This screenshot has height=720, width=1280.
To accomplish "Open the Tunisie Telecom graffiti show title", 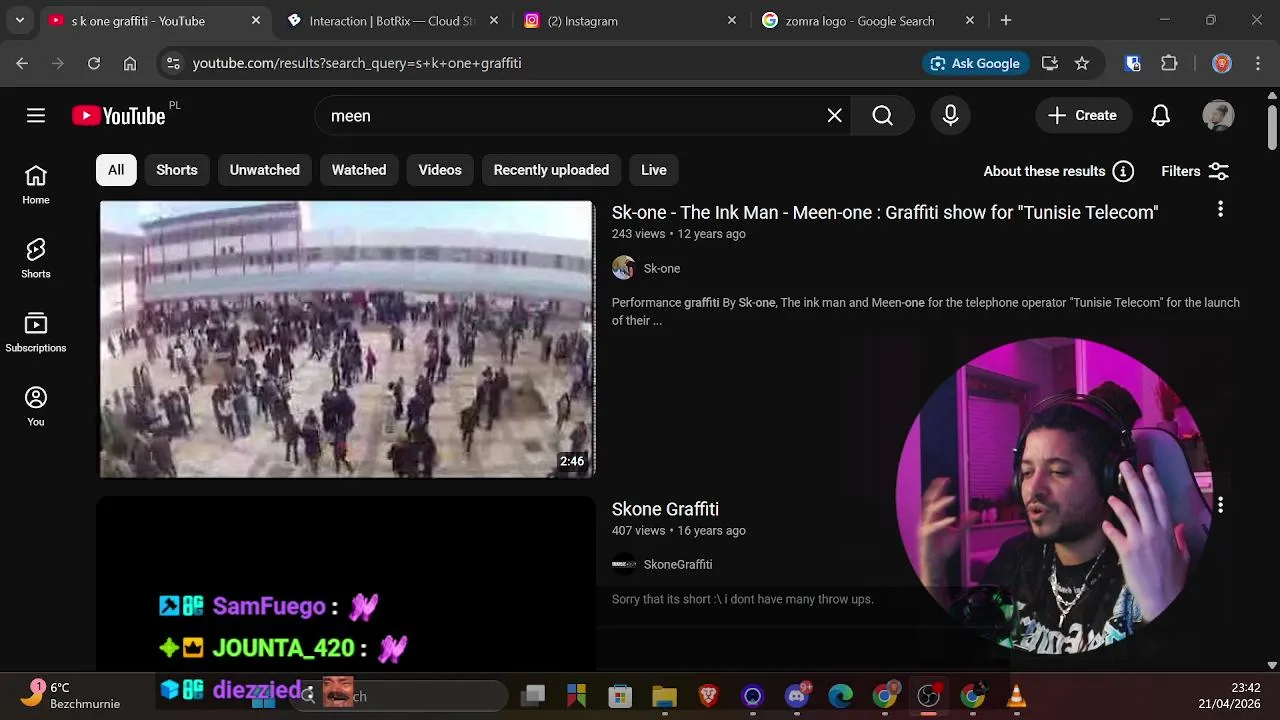I will tap(885, 212).
